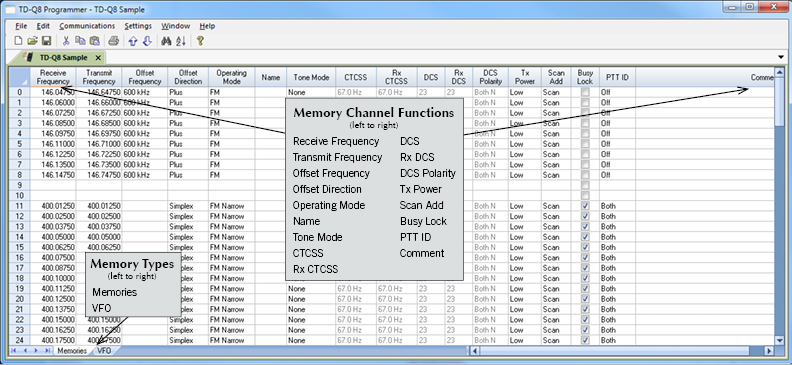Print the memory list with printer icon
The image size is (792, 365).
(114, 41)
